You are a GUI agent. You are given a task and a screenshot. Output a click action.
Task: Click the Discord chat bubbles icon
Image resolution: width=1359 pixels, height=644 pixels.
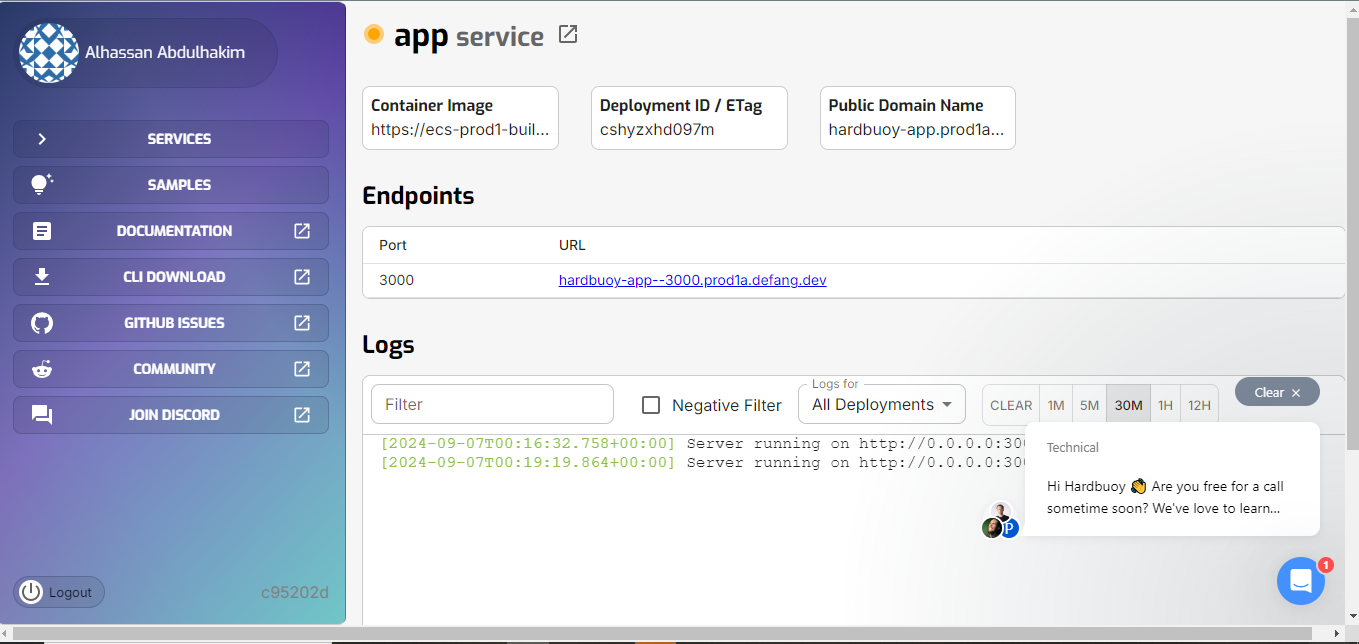click(42, 415)
